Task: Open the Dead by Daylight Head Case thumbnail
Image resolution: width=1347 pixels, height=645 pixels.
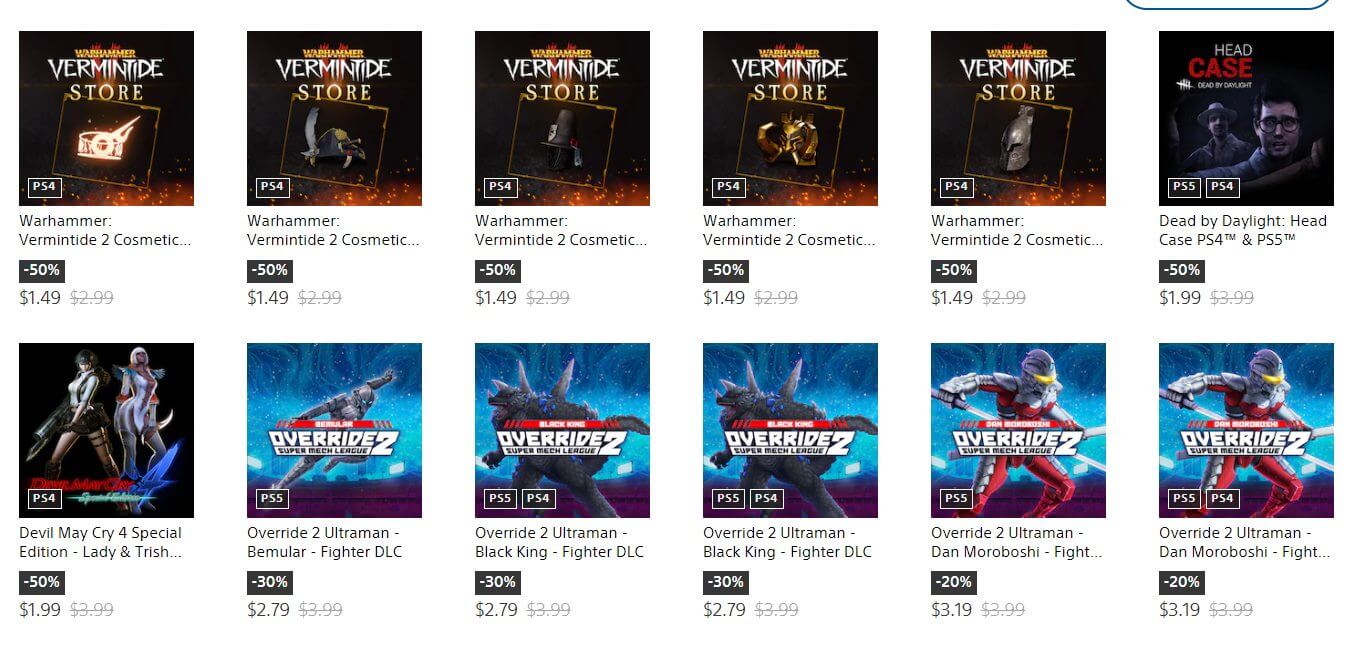Action: point(1246,118)
